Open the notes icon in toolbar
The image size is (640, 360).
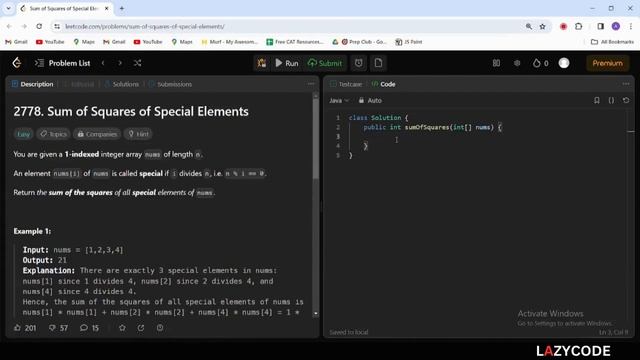pos(378,63)
